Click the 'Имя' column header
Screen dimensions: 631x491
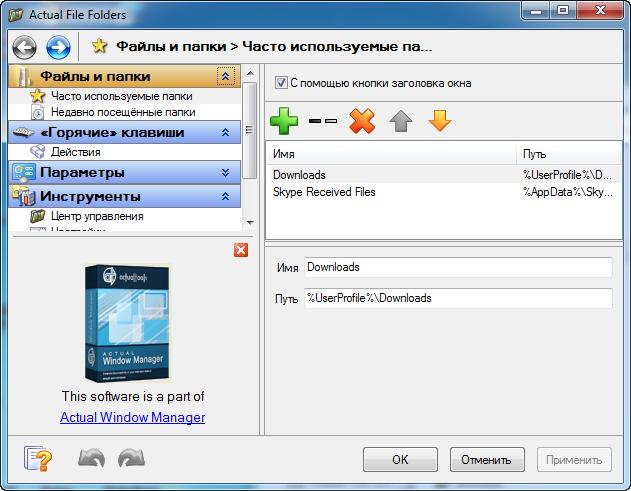pyautogui.click(x=392, y=154)
